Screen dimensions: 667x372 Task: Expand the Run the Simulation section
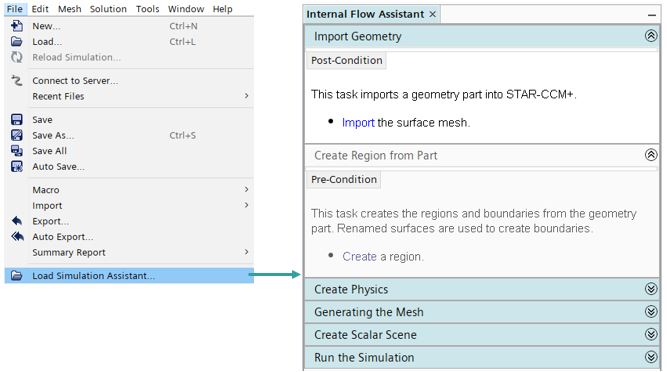[651, 357]
